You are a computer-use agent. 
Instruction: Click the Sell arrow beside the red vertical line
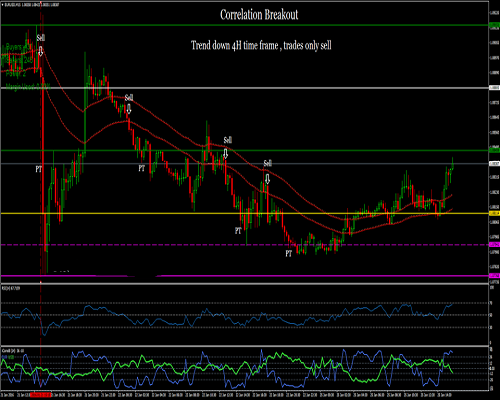(40, 51)
